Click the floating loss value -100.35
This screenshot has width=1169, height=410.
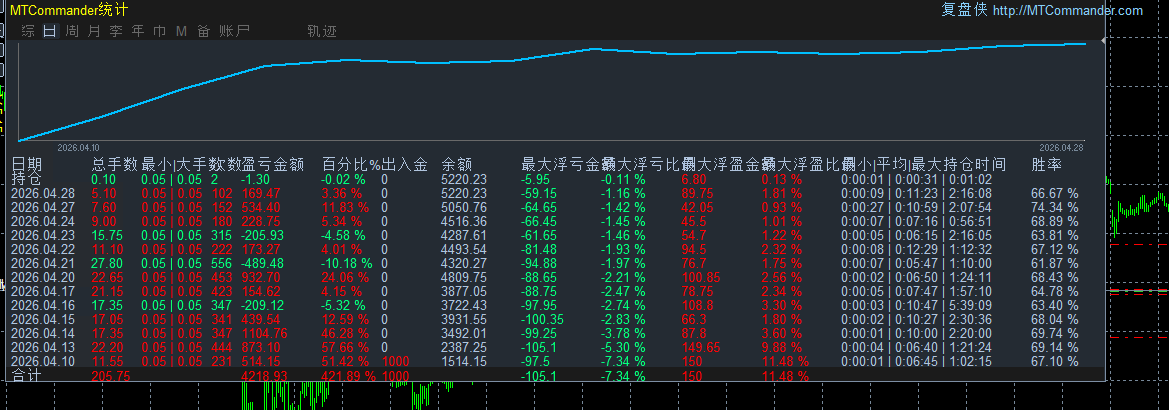pos(543,320)
